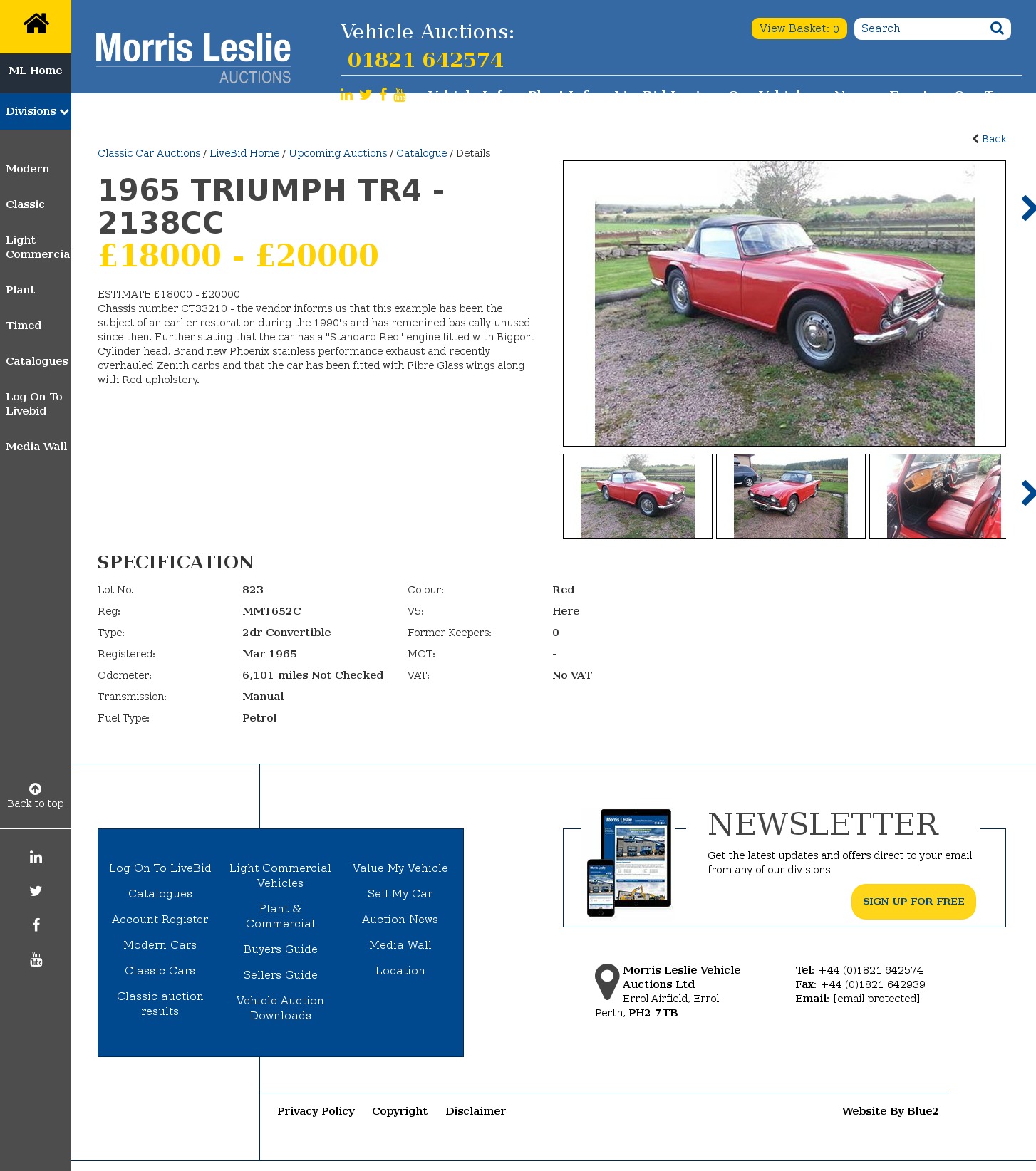Open footer Log On To LiveBid link
This screenshot has height=1171, width=1036.
(x=160, y=868)
